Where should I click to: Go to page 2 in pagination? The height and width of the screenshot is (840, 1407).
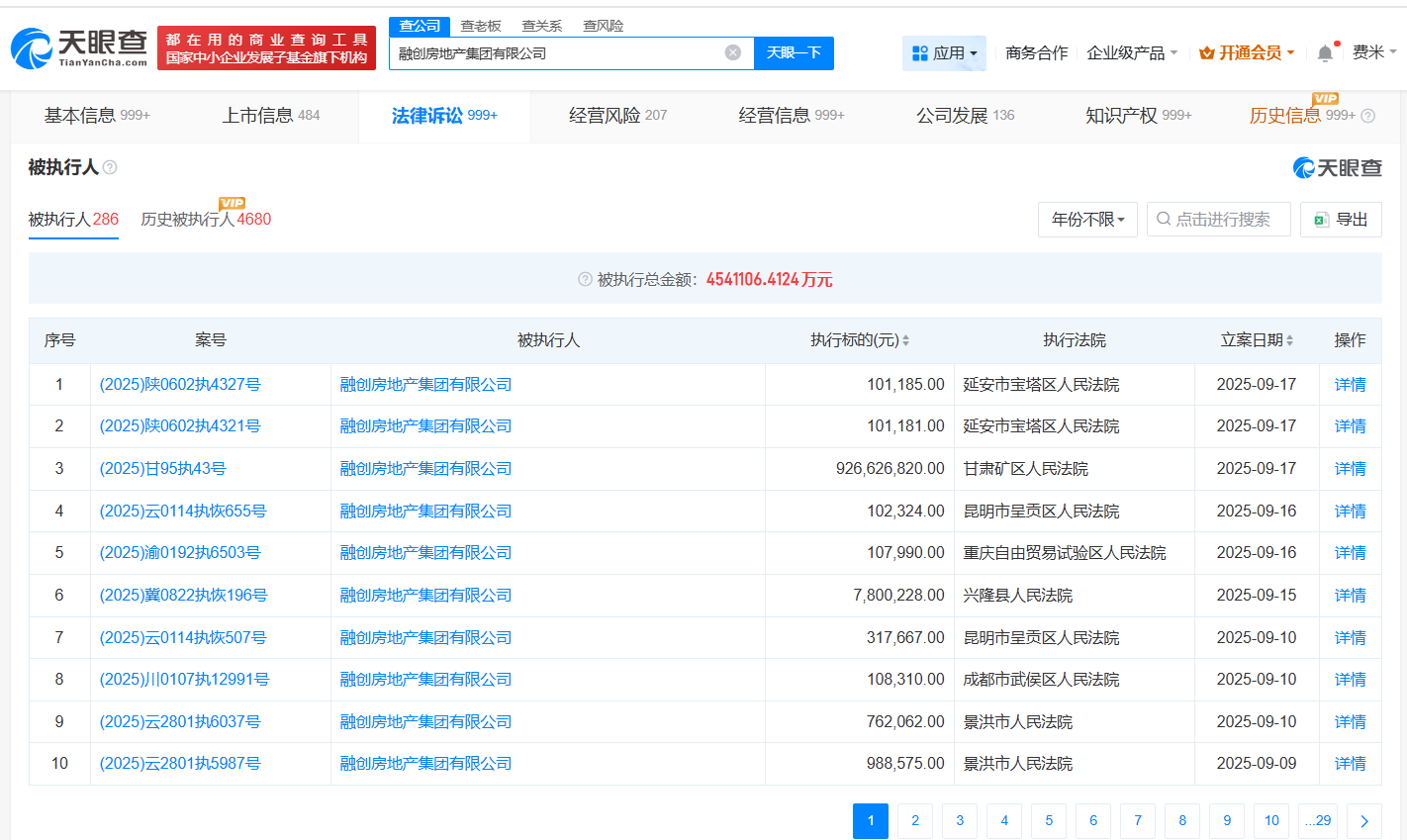point(914,821)
